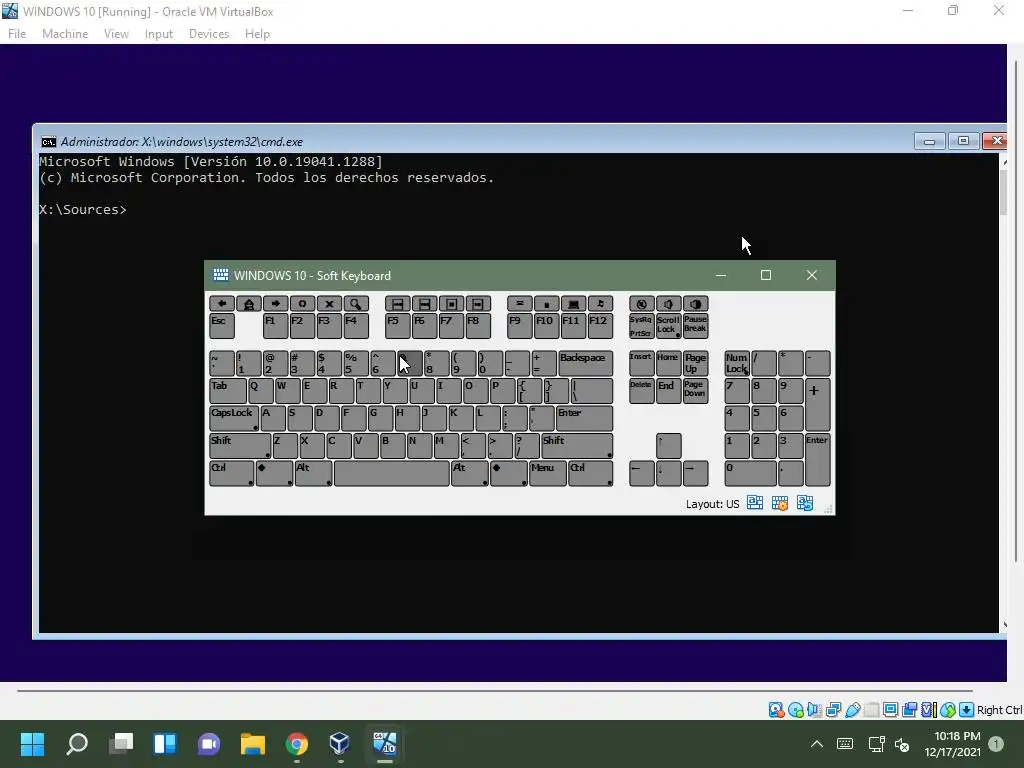
Task: Click the up arrow key on Soft Keyboard
Action: coord(668,446)
